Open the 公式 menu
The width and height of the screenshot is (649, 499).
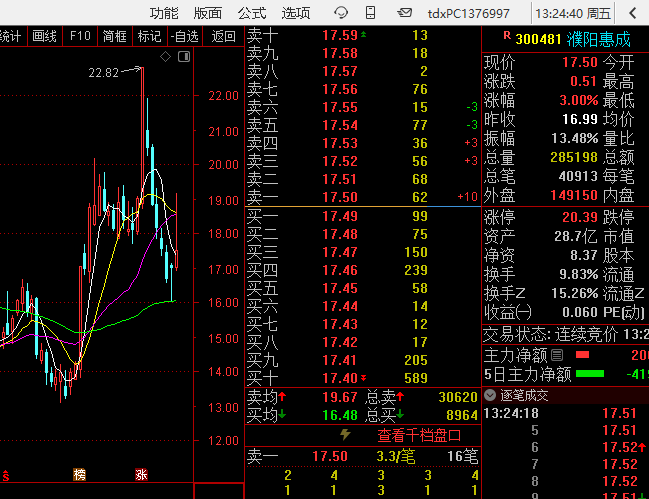(x=252, y=13)
